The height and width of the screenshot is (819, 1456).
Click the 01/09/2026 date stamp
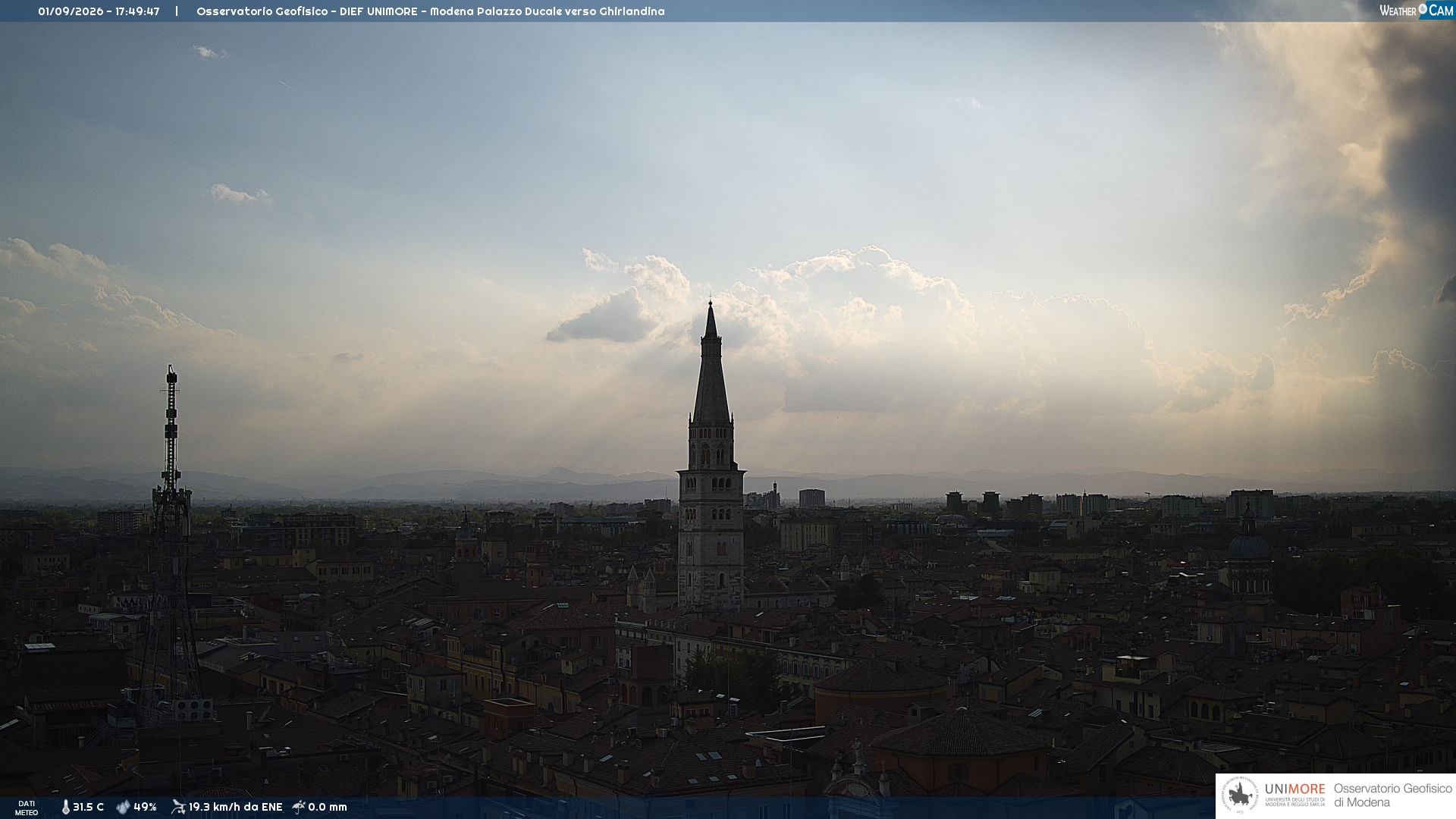click(71, 11)
